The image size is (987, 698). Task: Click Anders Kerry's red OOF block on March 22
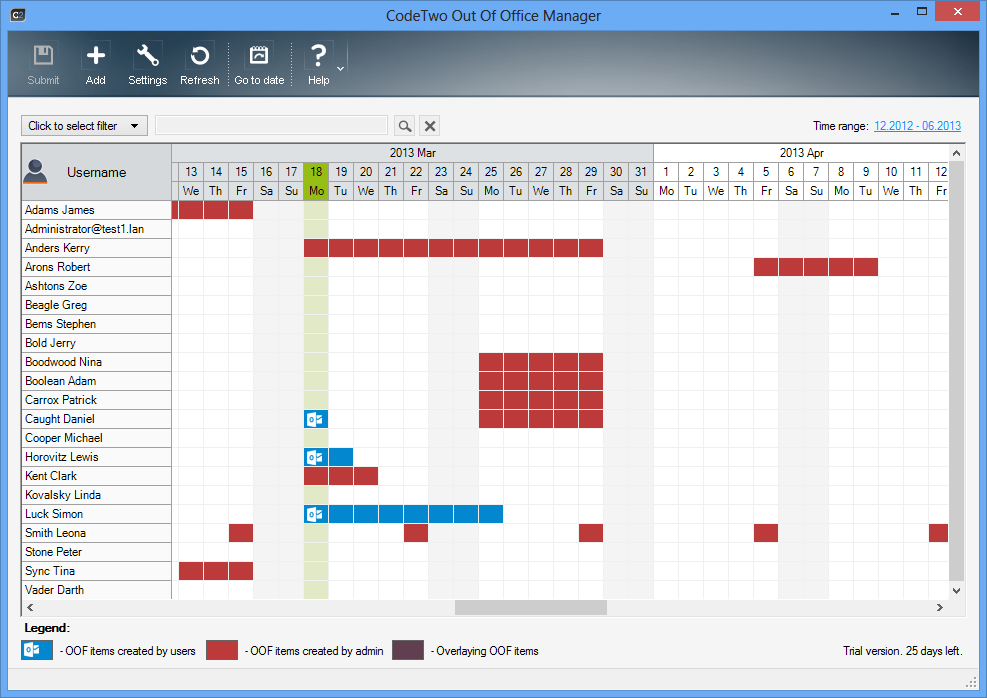point(416,248)
